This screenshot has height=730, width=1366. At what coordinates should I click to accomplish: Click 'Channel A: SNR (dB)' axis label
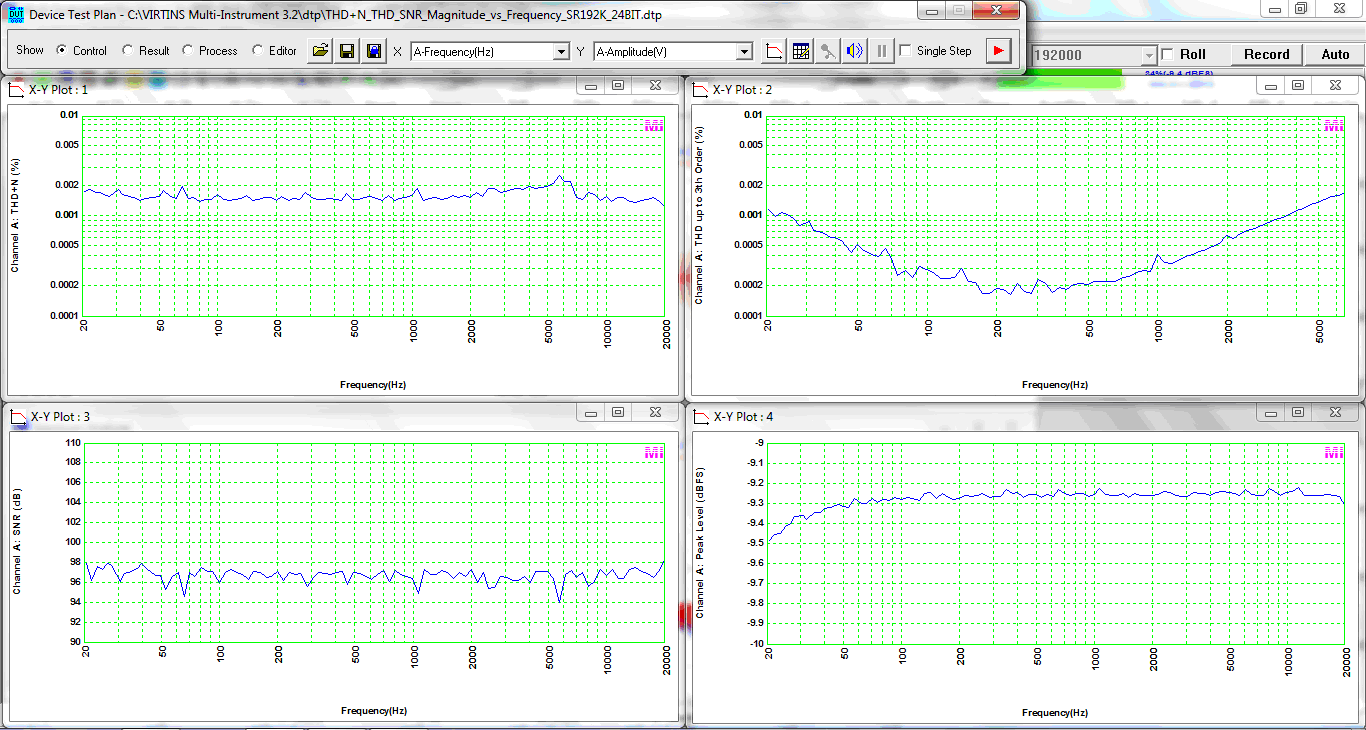click(x=16, y=541)
